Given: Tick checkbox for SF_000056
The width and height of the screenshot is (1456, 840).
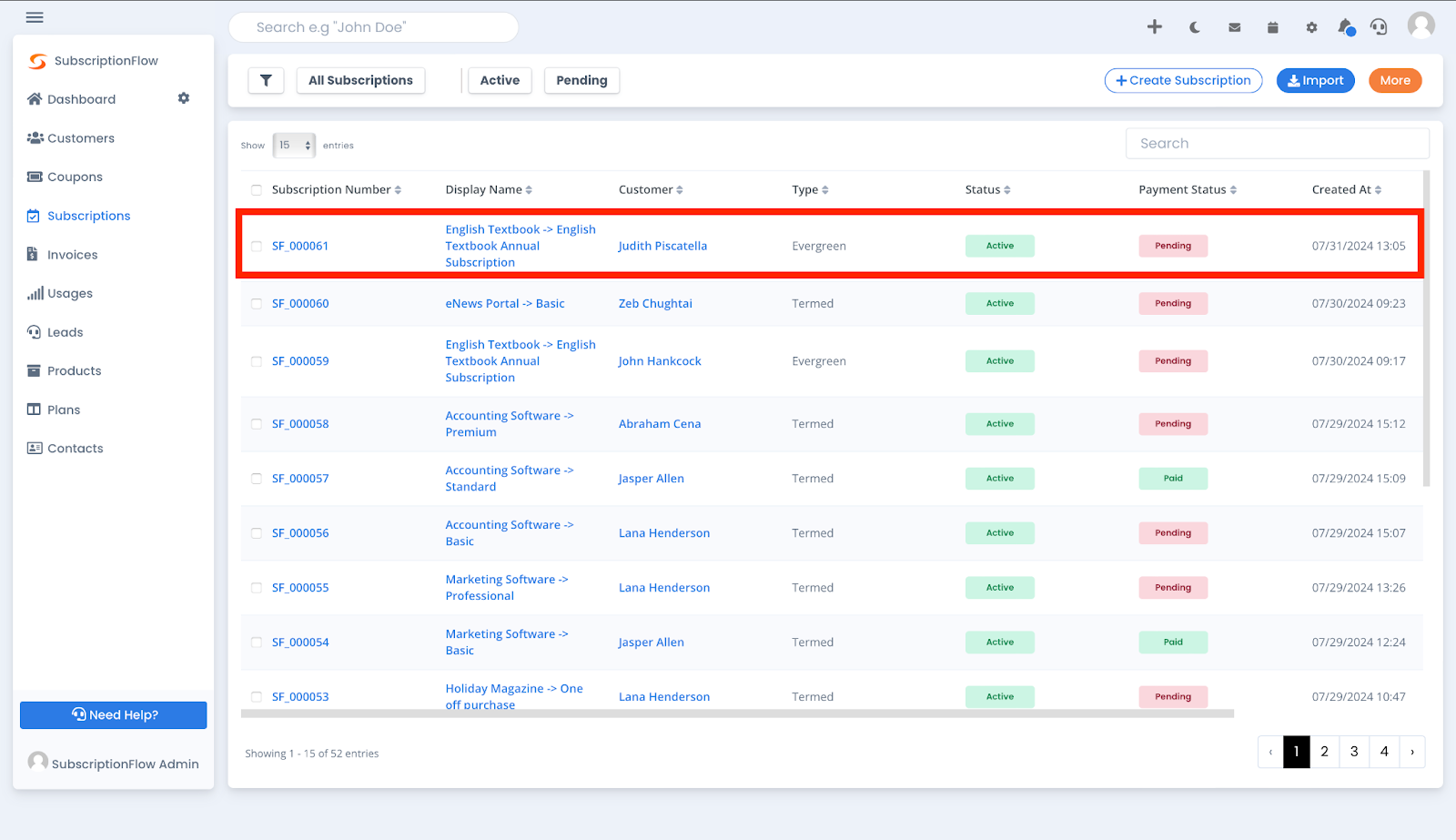Looking at the screenshot, I should tap(257, 533).
